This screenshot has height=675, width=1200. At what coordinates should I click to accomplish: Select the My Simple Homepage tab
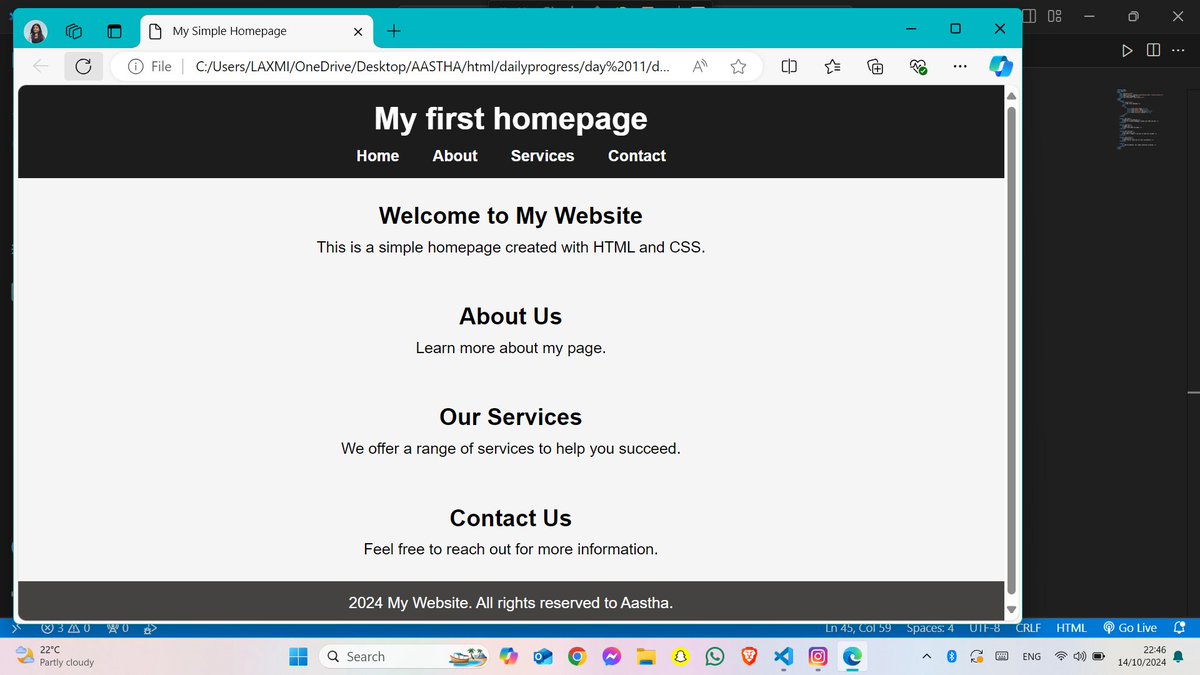257,31
